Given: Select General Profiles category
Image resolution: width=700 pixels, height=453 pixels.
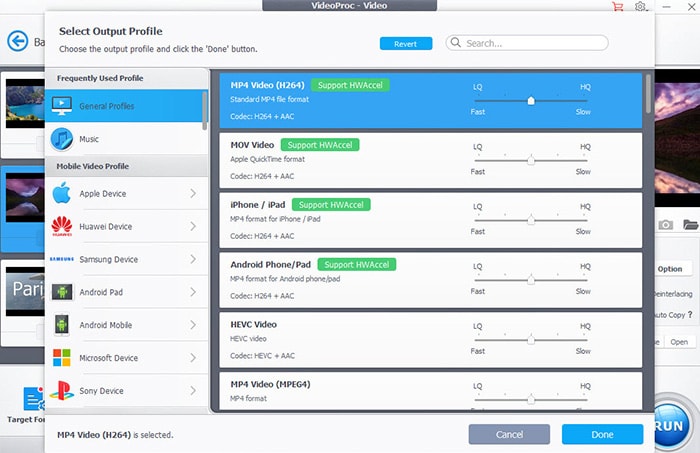Looking at the screenshot, I should coord(124,106).
